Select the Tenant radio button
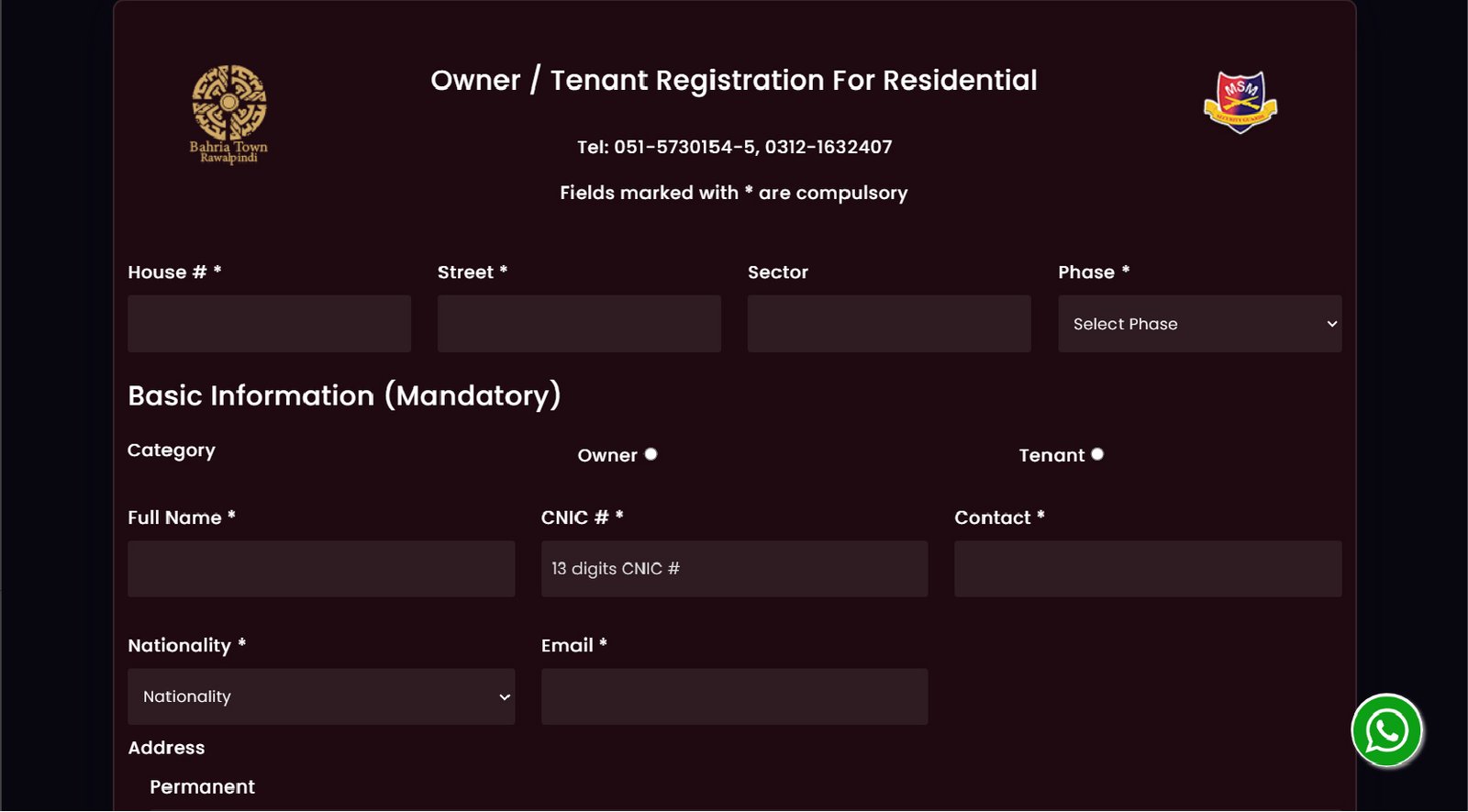 pos(1097,454)
